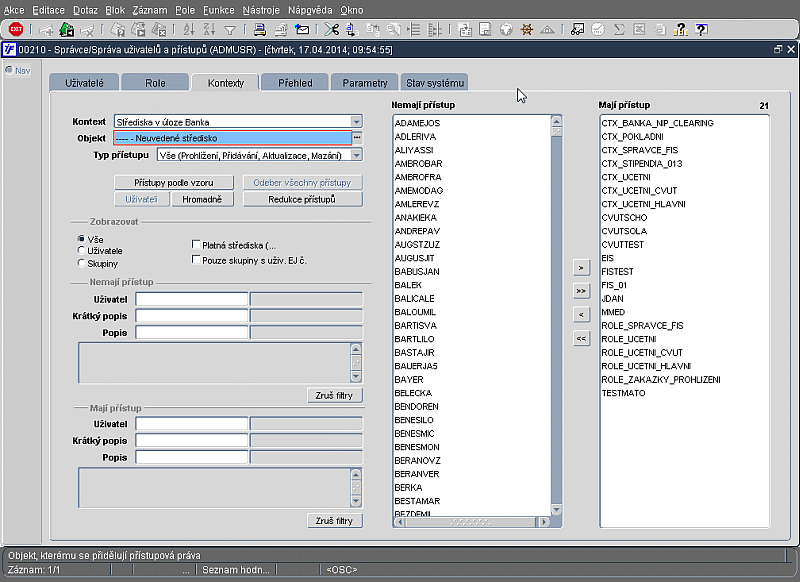800x582 pixels.
Task: Open the Kontext dropdown list
Action: [356, 122]
